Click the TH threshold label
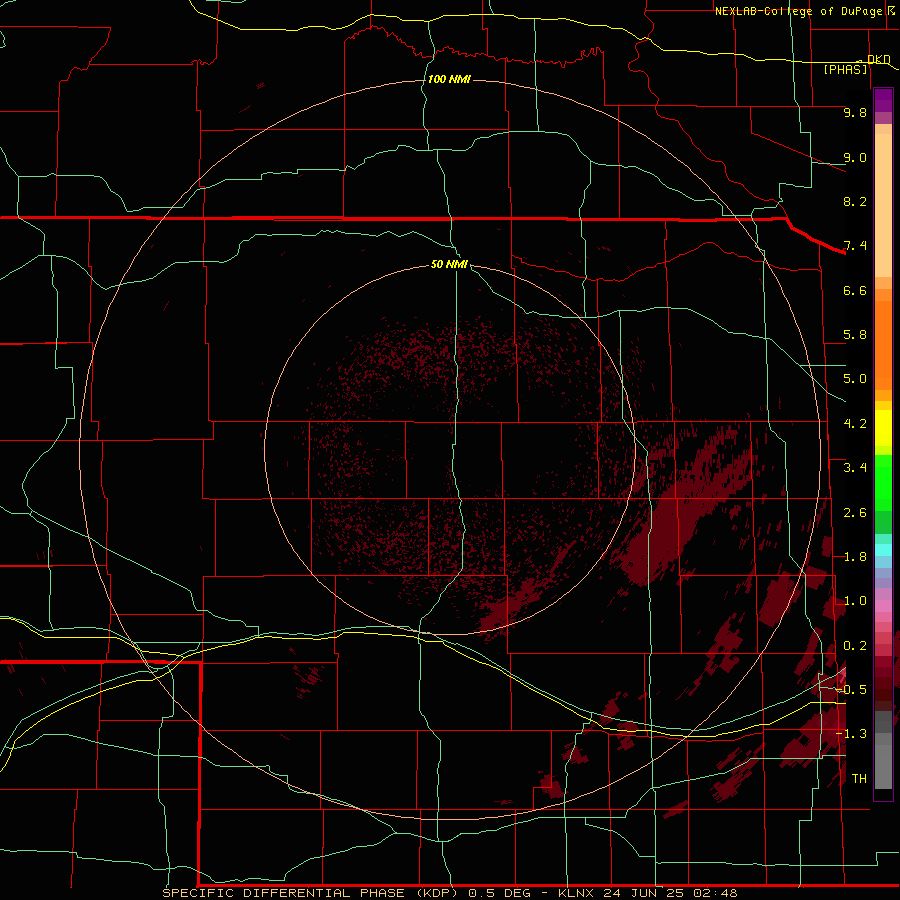Viewport: 900px width, 900px height. coord(859,779)
